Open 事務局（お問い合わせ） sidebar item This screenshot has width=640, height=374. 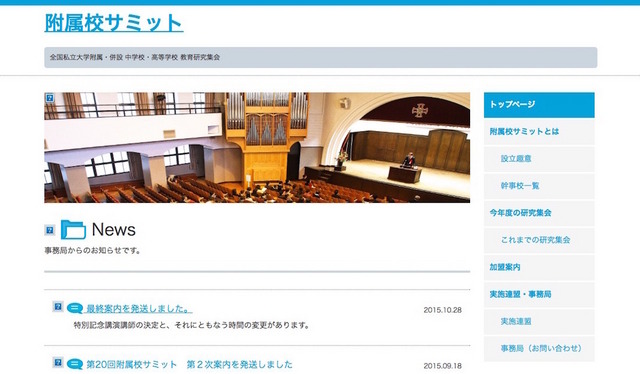(x=539, y=349)
